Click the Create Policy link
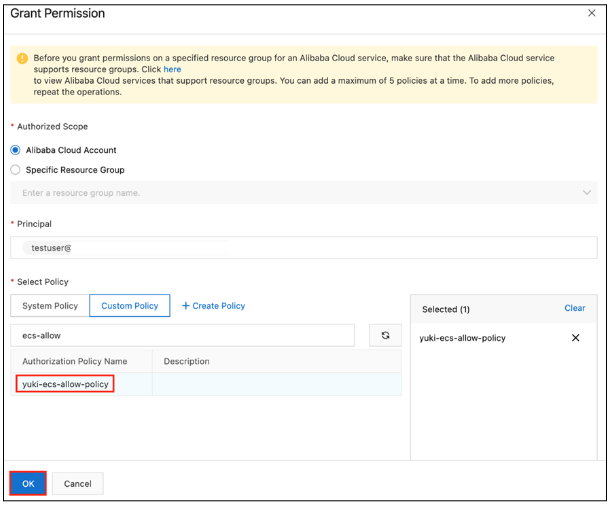The height and width of the screenshot is (505, 613). 219,306
